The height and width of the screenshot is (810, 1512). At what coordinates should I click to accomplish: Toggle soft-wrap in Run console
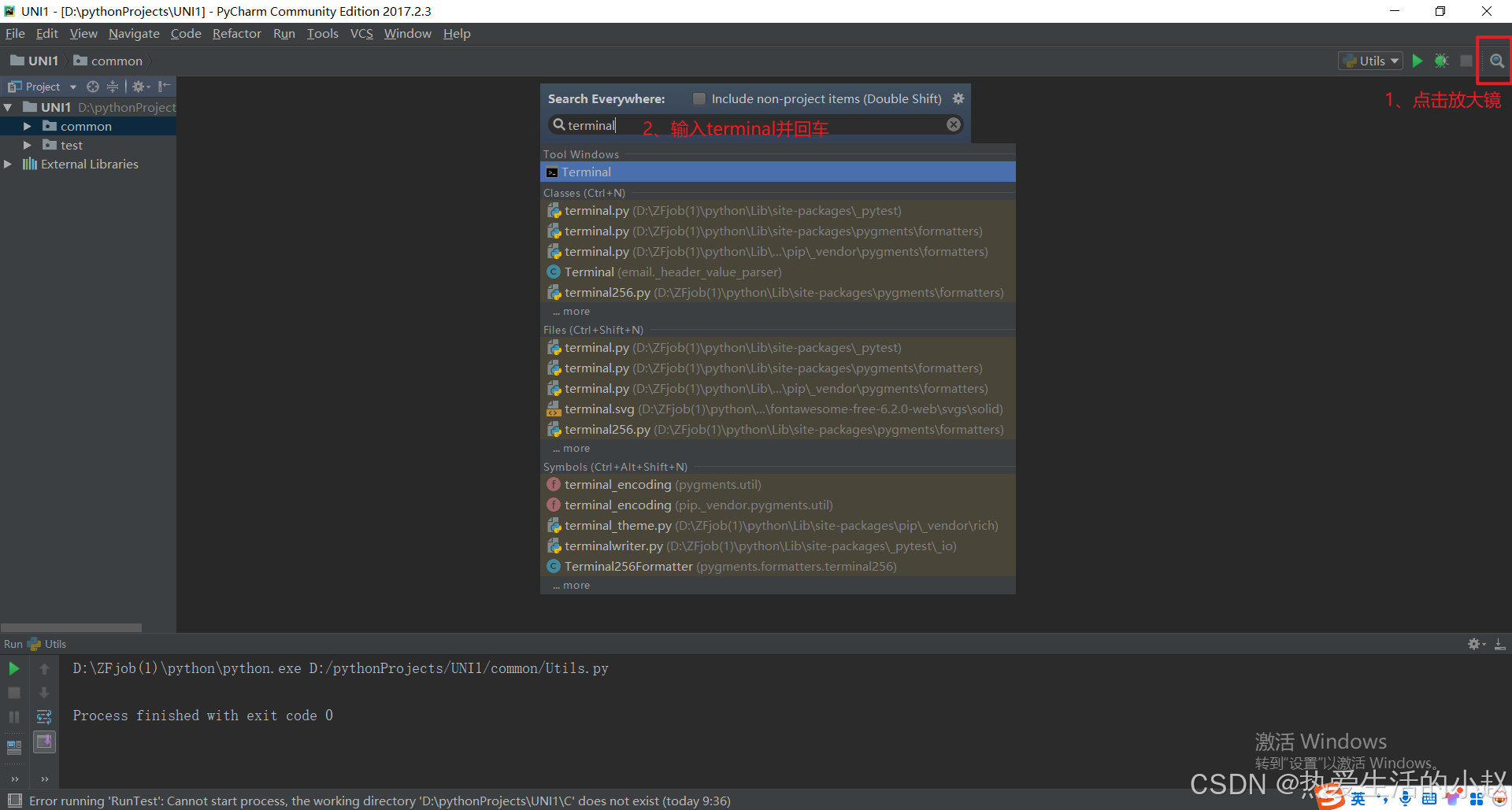point(44,717)
